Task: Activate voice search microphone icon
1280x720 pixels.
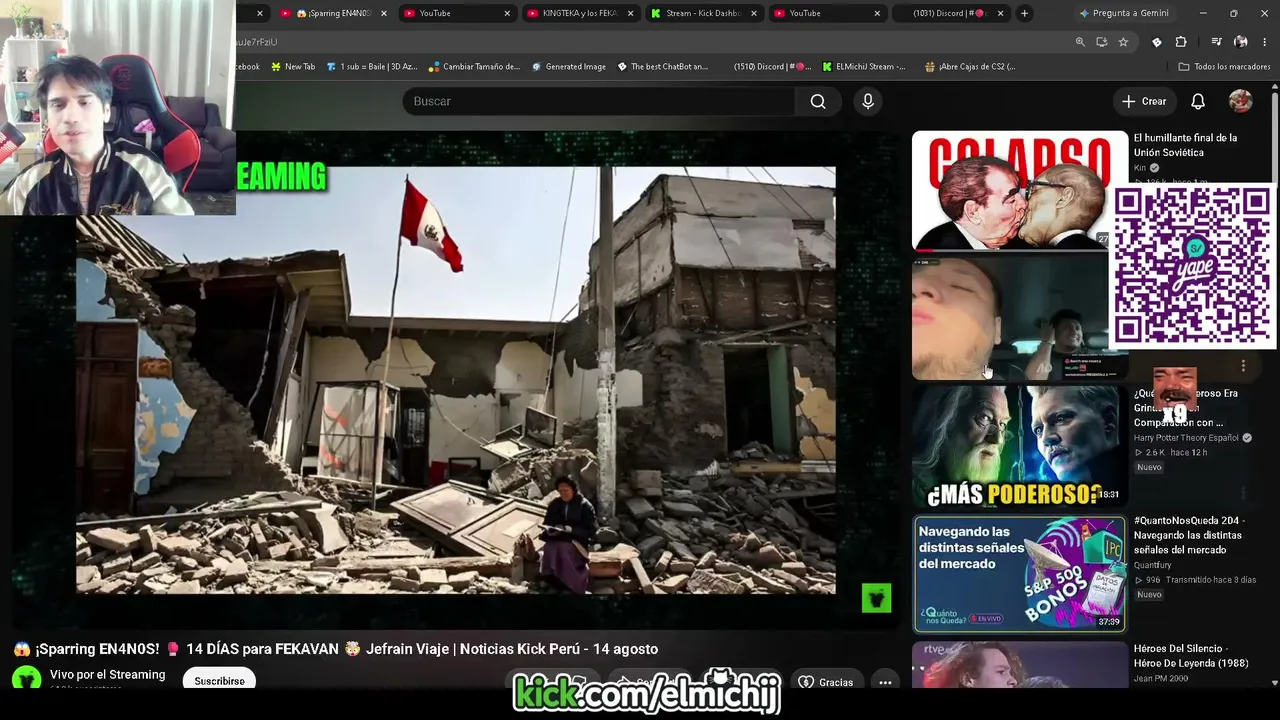Action: coord(868,101)
